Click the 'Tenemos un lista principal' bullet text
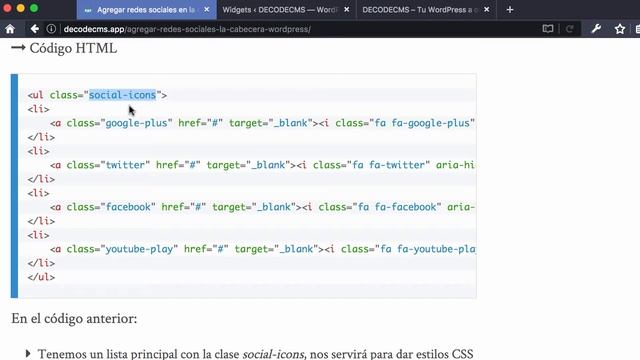 tap(256, 353)
